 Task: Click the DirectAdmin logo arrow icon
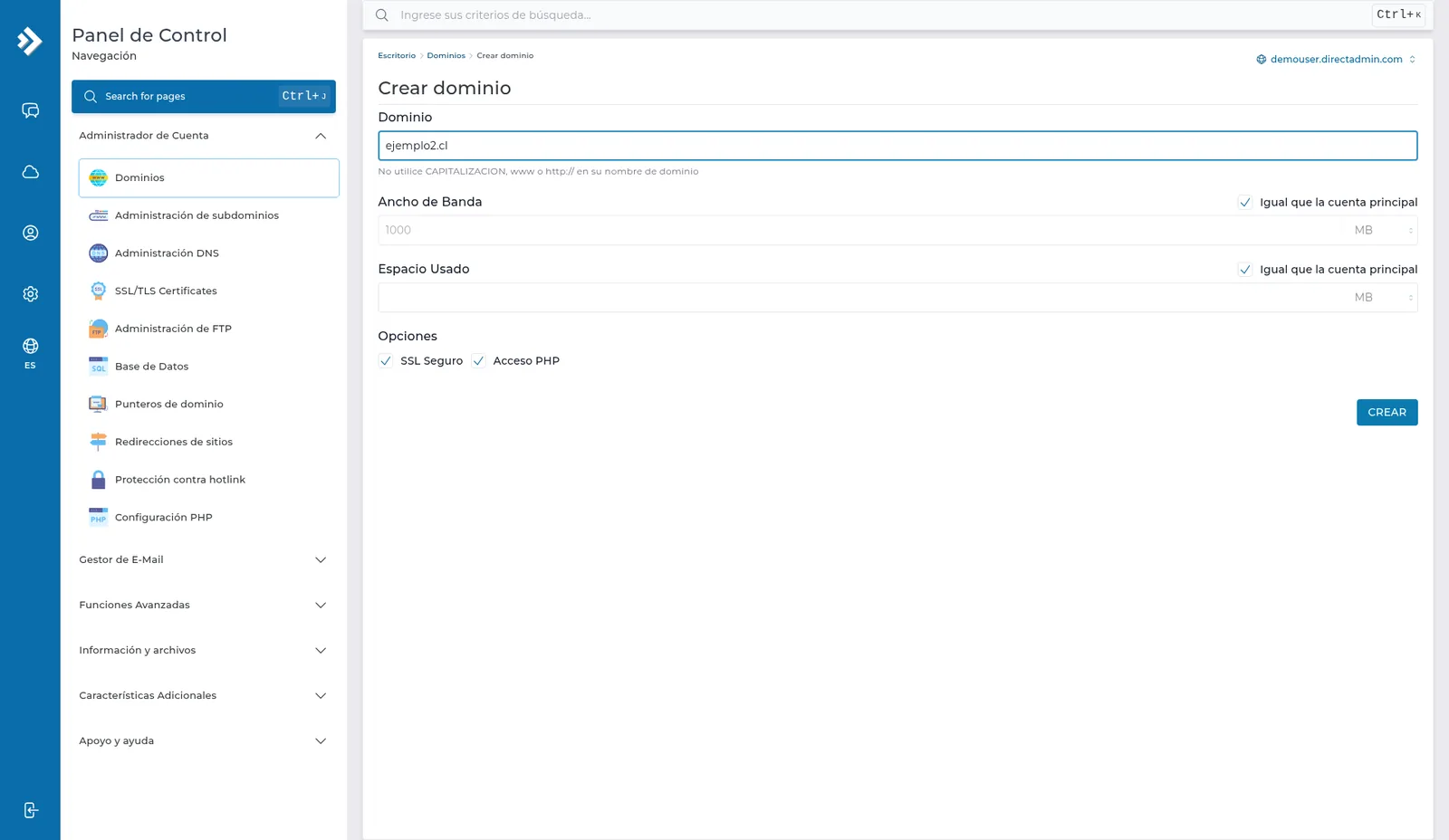[30, 41]
